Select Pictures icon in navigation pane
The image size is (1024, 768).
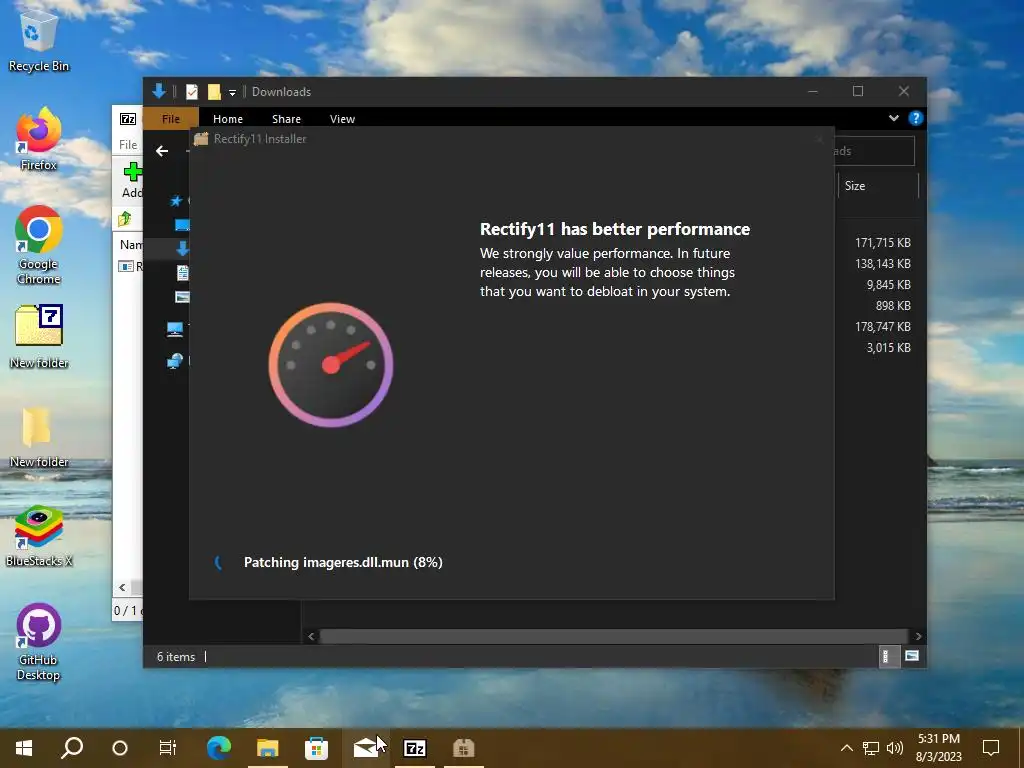pyautogui.click(x=182, y=297)
